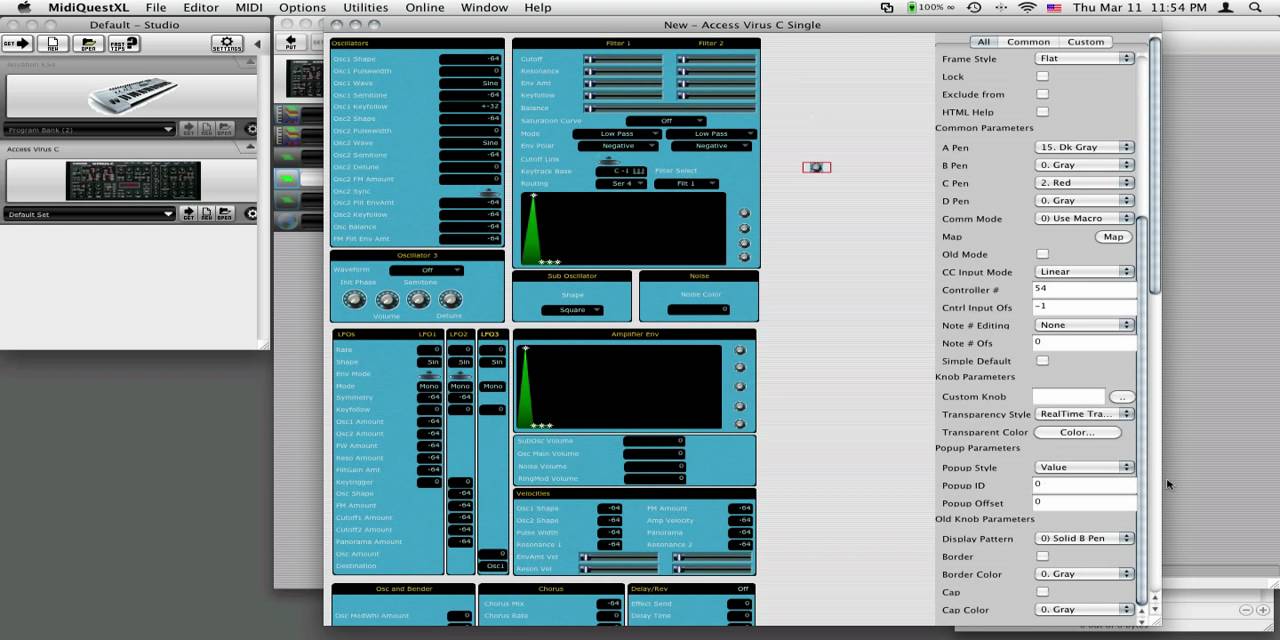
Task: Switch to the Common tab
Action: tap(1028, 42)
